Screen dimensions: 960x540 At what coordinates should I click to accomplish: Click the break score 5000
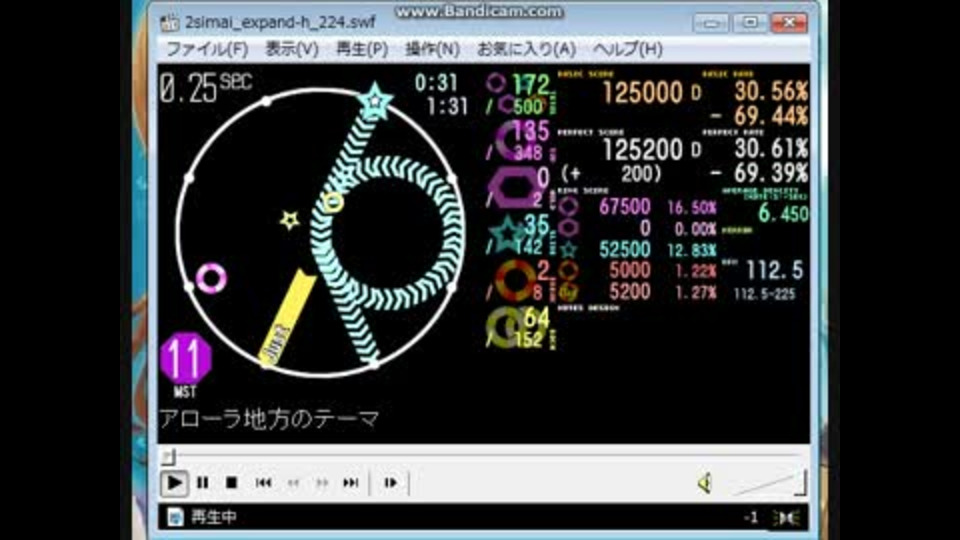[x=629, y=270]
